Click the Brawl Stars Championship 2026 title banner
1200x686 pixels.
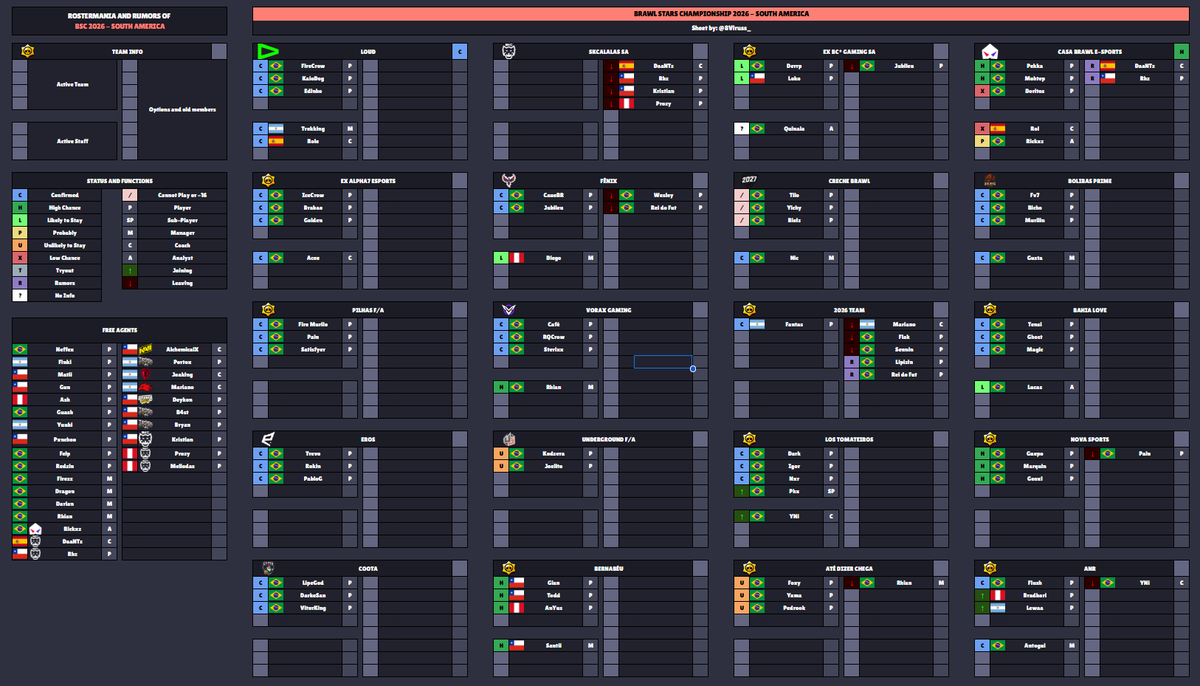[721, 14]
